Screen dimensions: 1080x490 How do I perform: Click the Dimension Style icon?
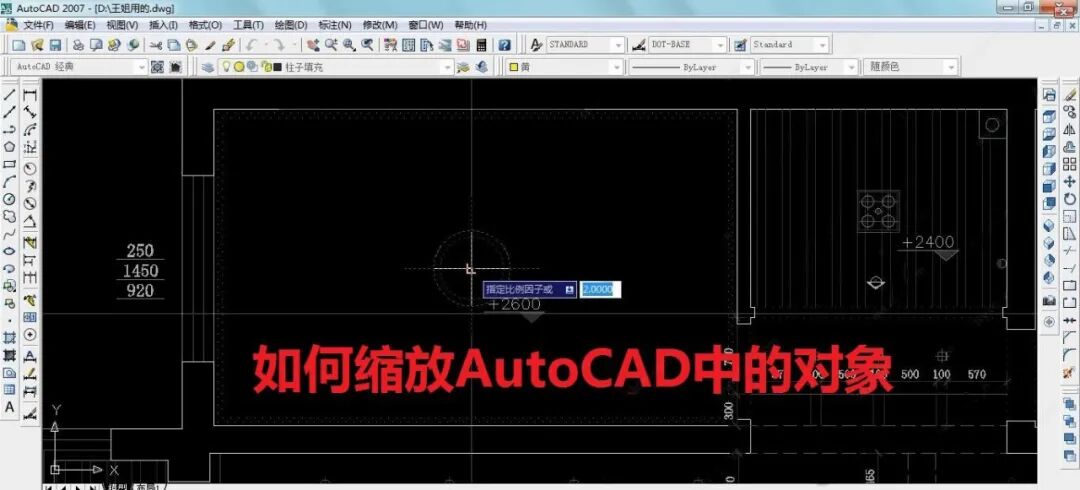tap(639, 45)
